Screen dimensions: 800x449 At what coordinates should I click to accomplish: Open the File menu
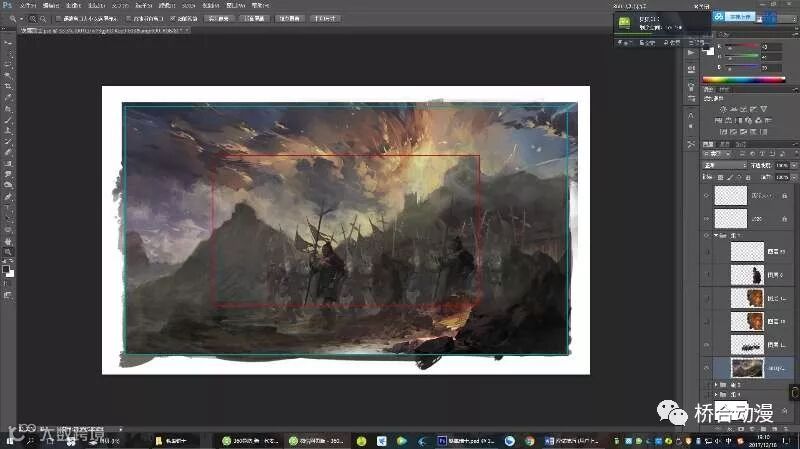[x=28, y=5]
